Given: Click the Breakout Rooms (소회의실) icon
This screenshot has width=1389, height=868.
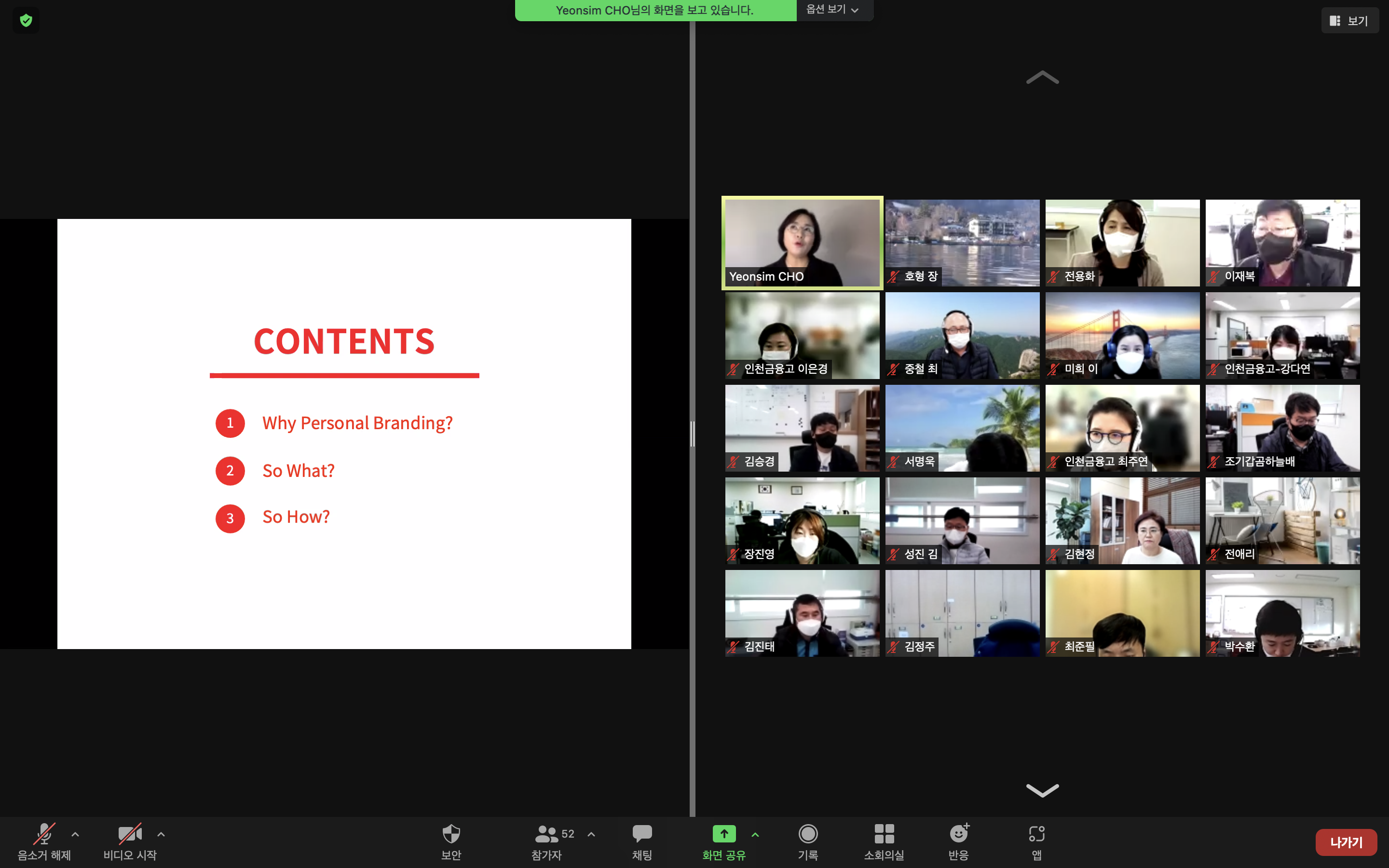Looking at the screenshot, I should [x=884, y=834].
